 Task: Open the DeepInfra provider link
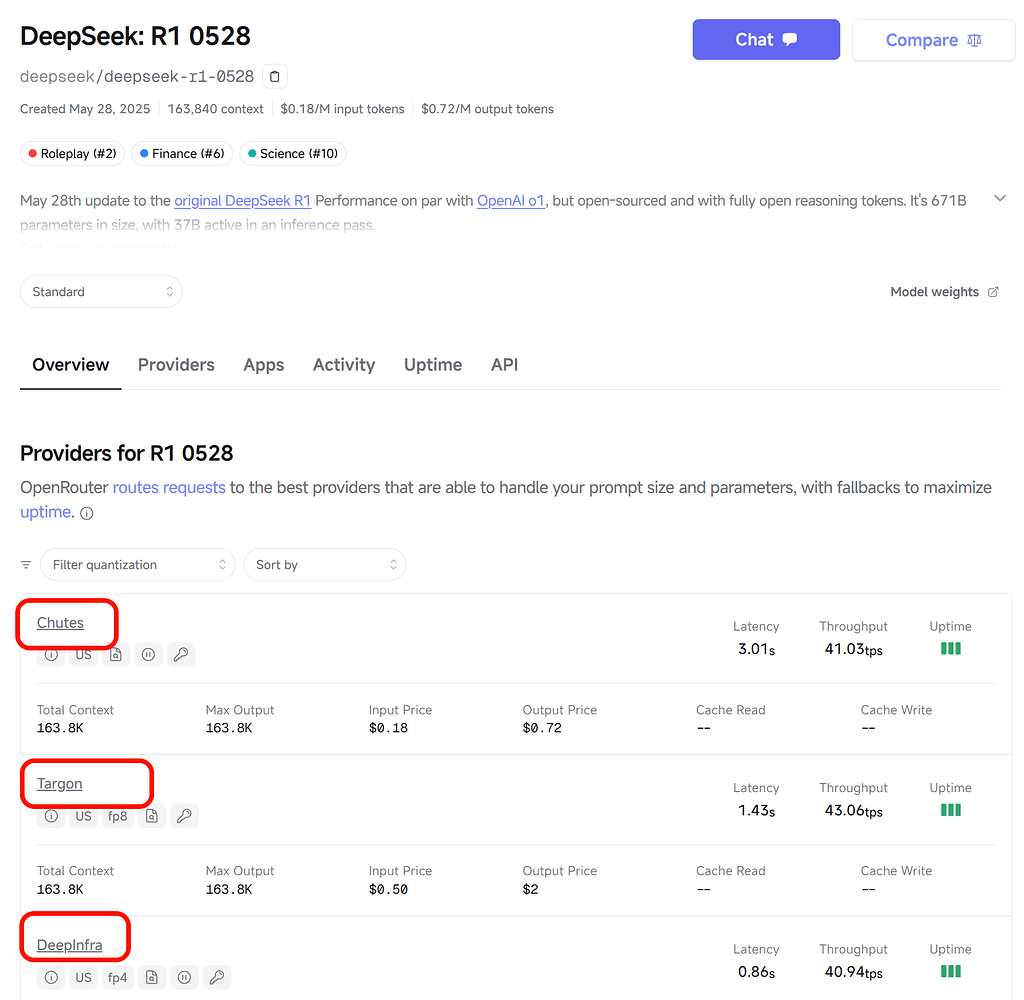point(69,945)
